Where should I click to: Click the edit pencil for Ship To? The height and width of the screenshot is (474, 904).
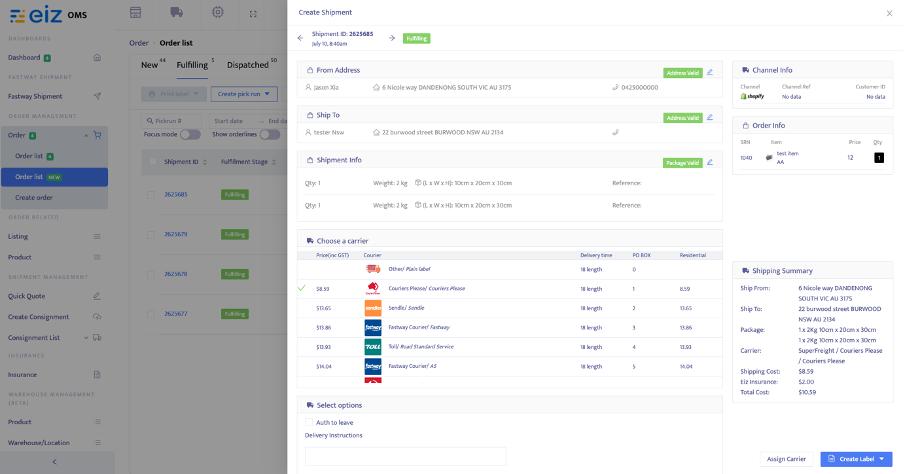coord(710,117)
